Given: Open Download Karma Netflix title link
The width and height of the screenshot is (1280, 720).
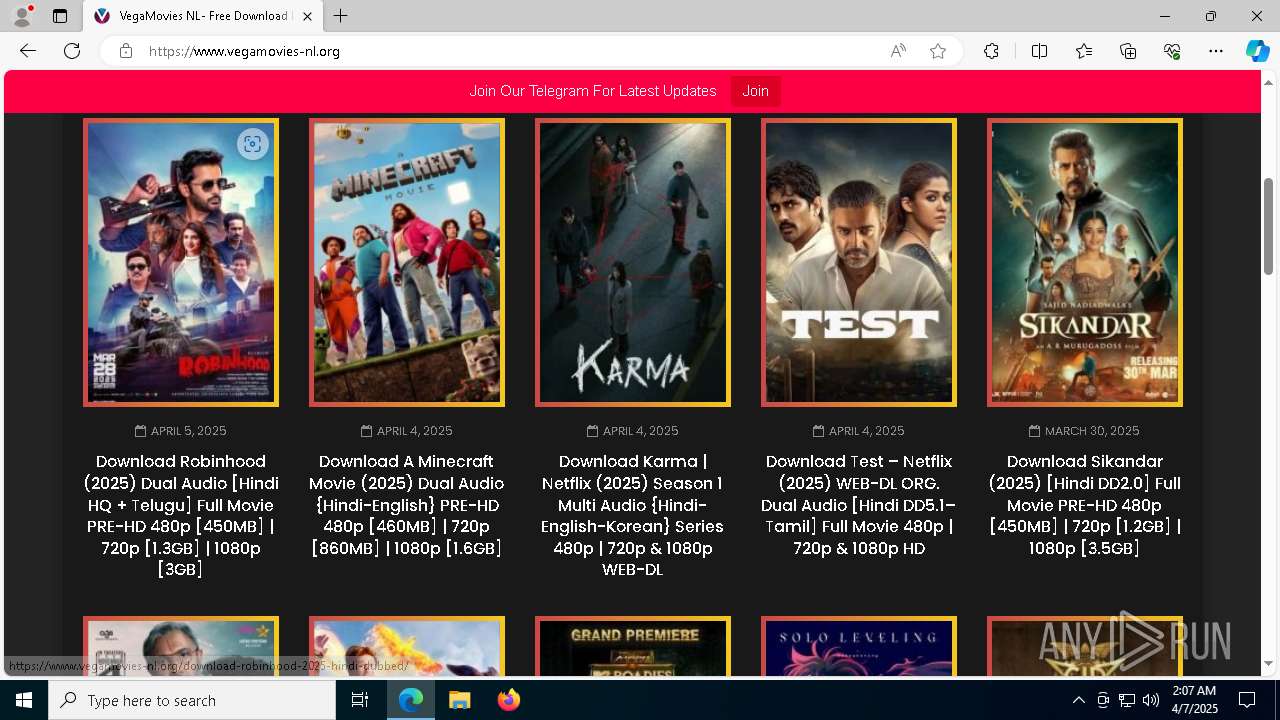Looking at the screenshot, I should point(633,515).
